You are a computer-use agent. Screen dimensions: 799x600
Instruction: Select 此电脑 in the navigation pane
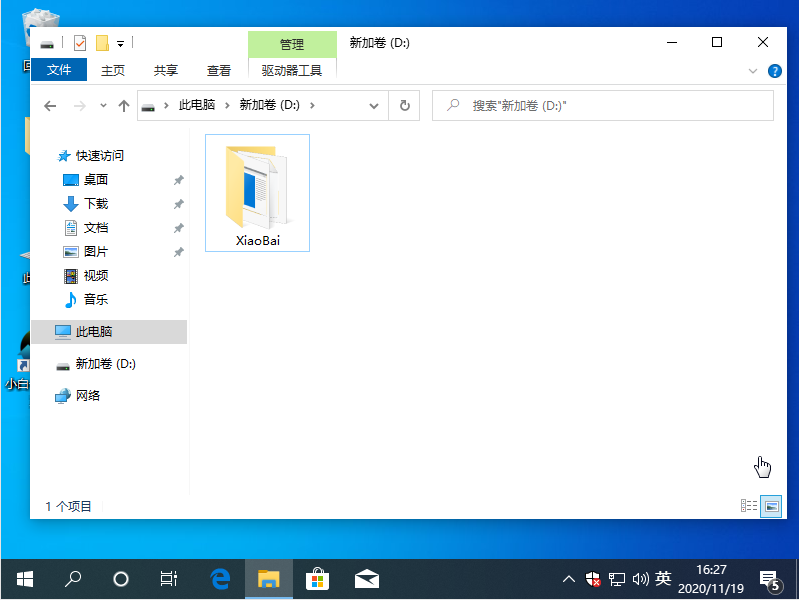(x=94, y=332)
